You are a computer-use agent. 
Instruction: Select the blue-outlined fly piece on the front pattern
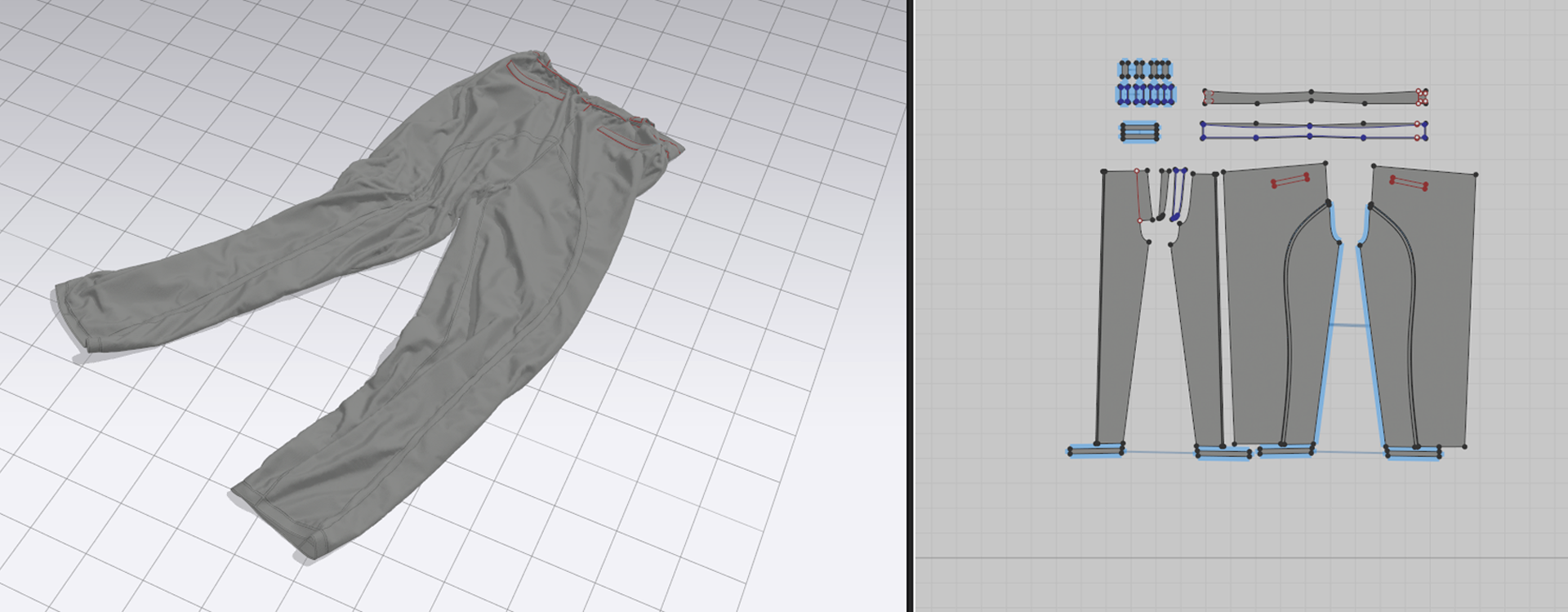[1178, 194]
